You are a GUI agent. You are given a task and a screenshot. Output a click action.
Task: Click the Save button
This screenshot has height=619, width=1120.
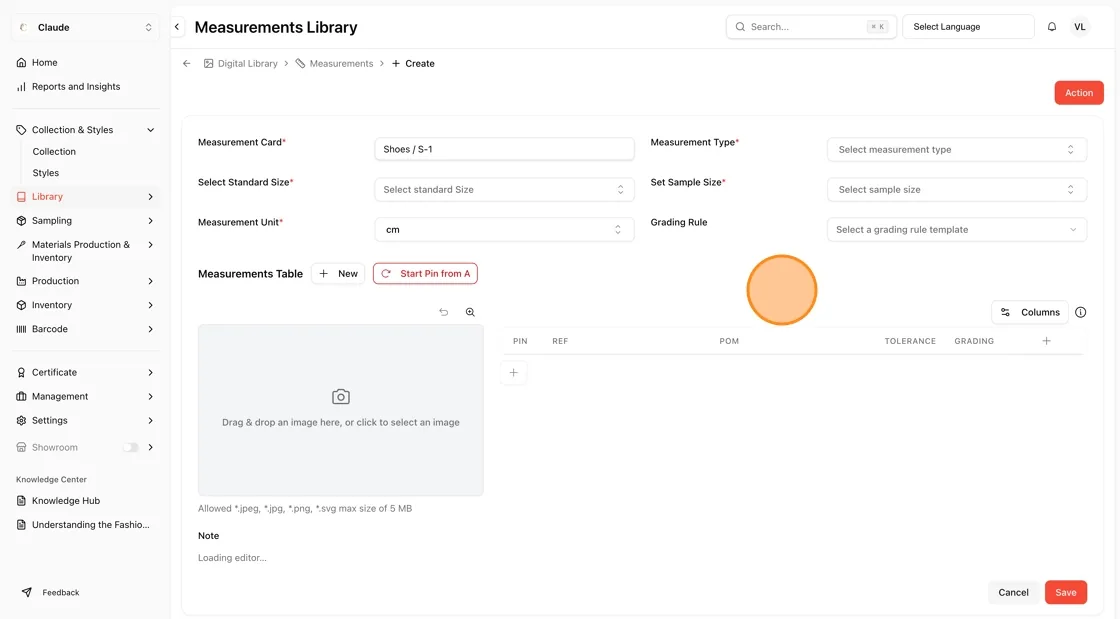coord(1066,593)
